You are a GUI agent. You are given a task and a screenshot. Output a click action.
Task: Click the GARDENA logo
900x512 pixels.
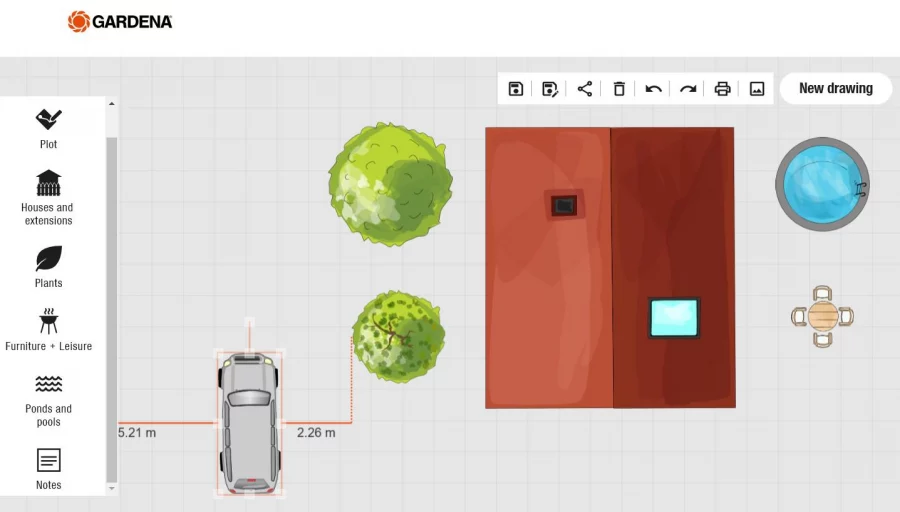coord(119,22)
